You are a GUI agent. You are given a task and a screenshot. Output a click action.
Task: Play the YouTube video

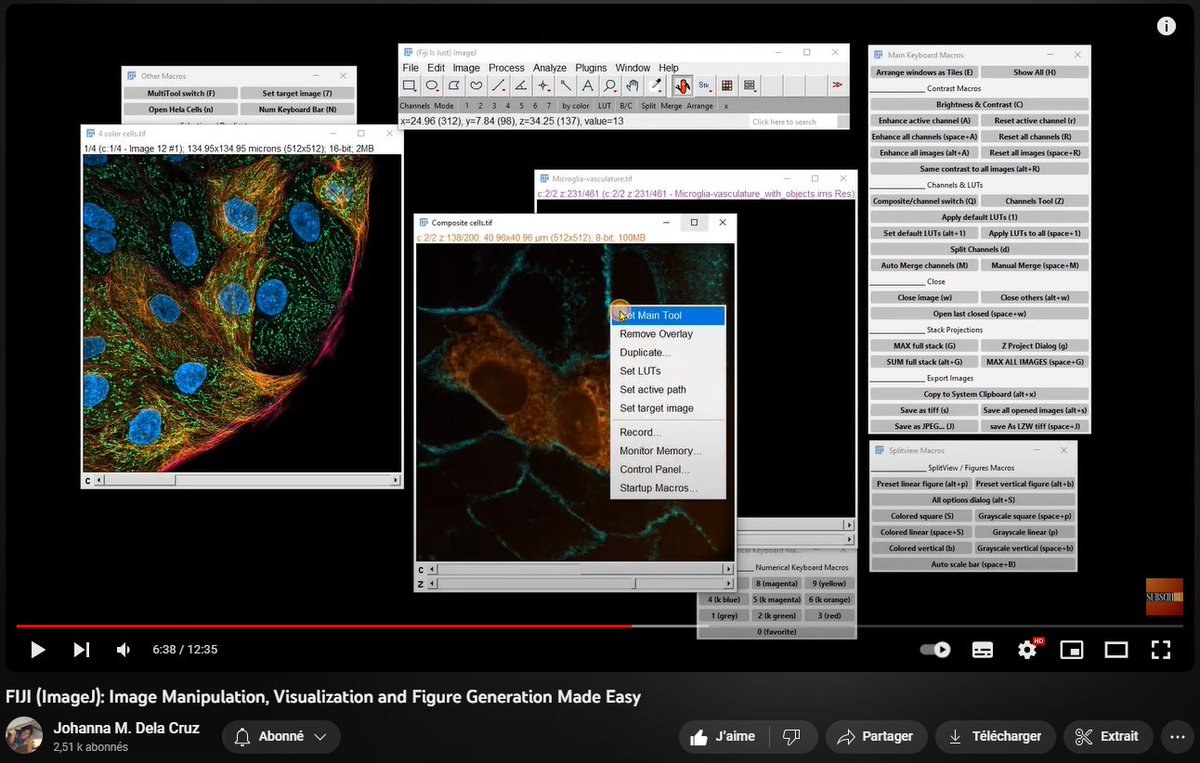tap(37, 650)
